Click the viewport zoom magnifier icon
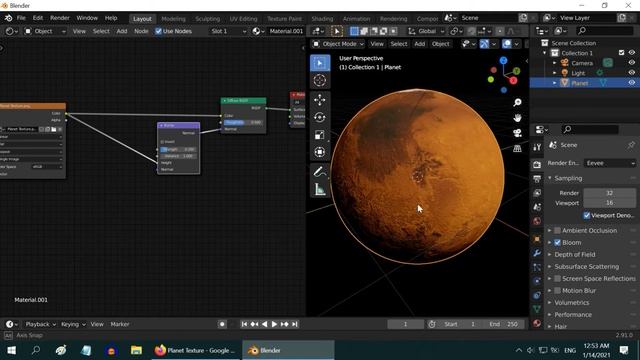This screenshot has width=640, height=360. pyautogui.click(x=517, y=102)
